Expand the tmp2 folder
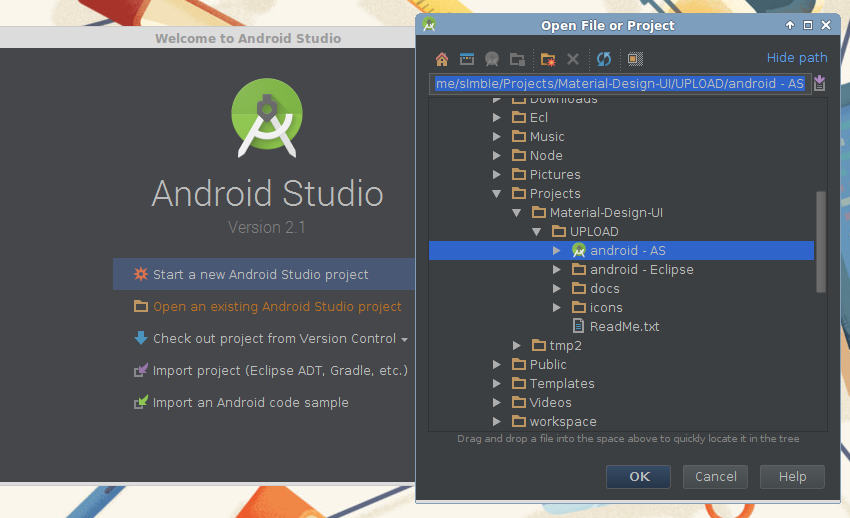850x518 pixels. point(516,345)
